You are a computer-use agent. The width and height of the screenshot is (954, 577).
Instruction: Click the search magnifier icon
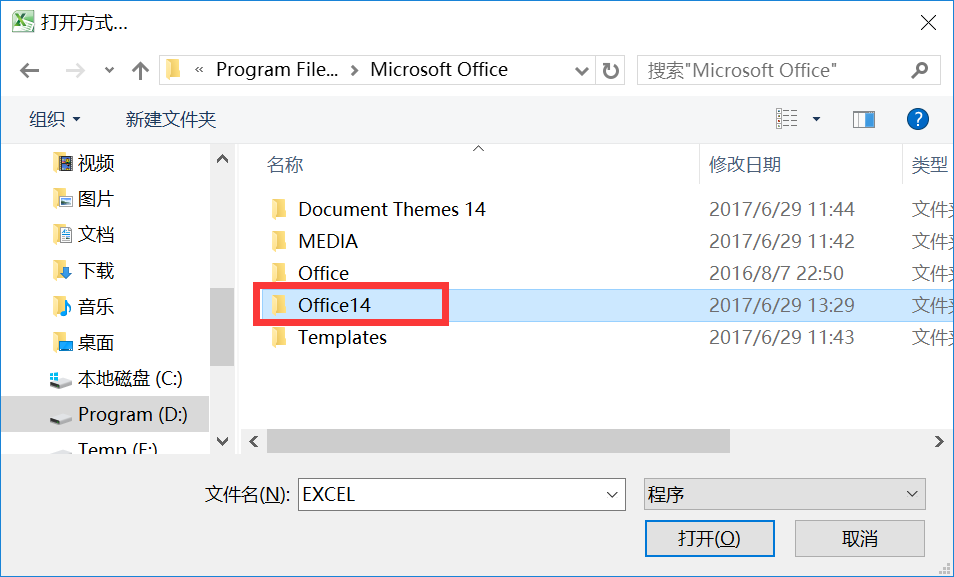click(919, 70)
